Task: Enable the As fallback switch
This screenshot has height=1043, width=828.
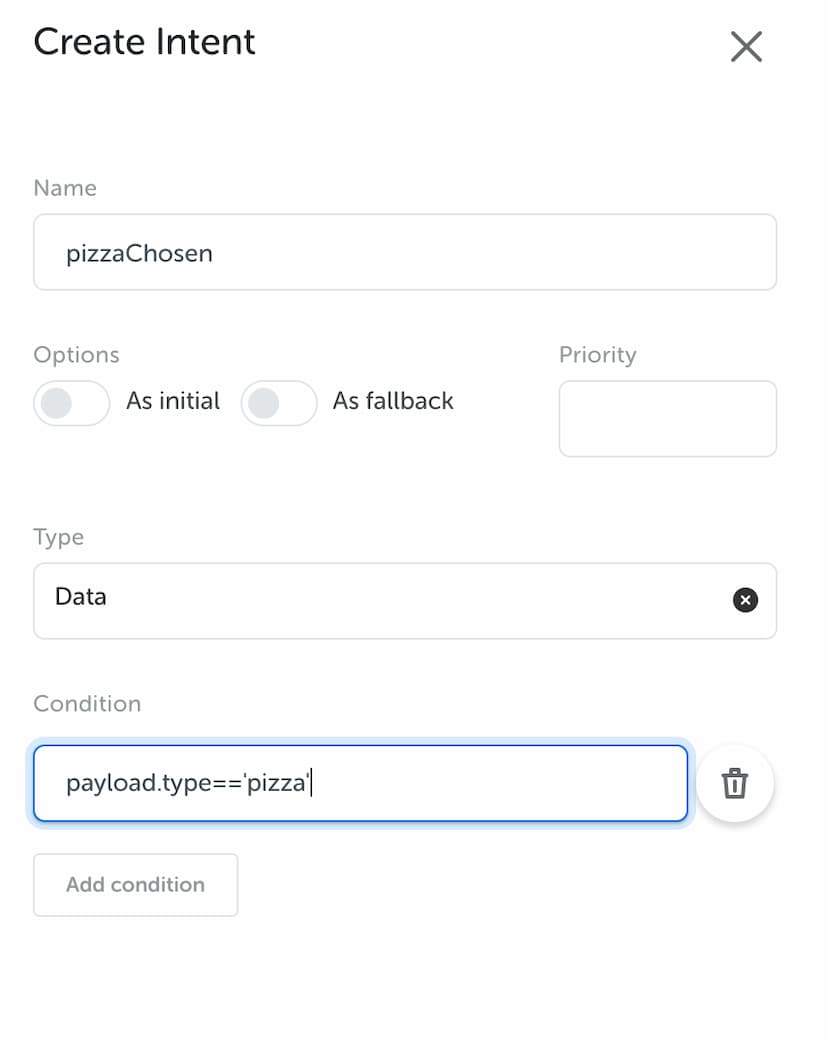Action: tap(279, 402)
